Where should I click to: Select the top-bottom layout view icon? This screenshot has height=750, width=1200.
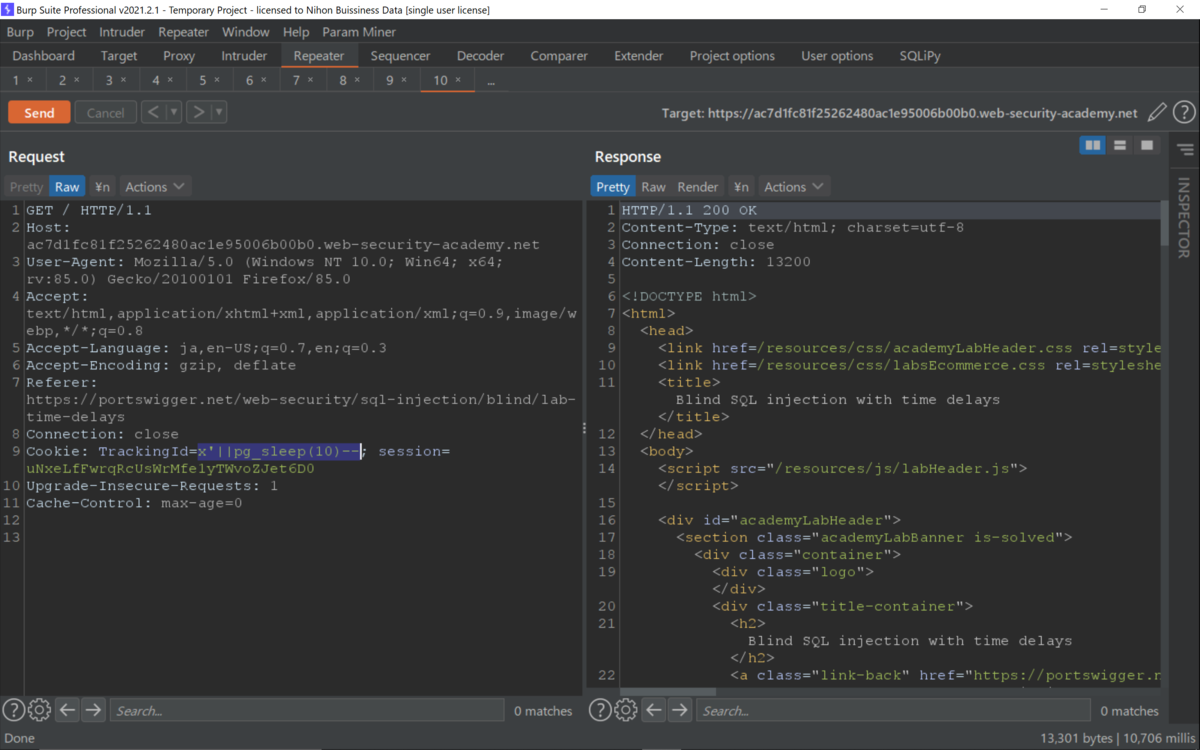coord(1120,146)
